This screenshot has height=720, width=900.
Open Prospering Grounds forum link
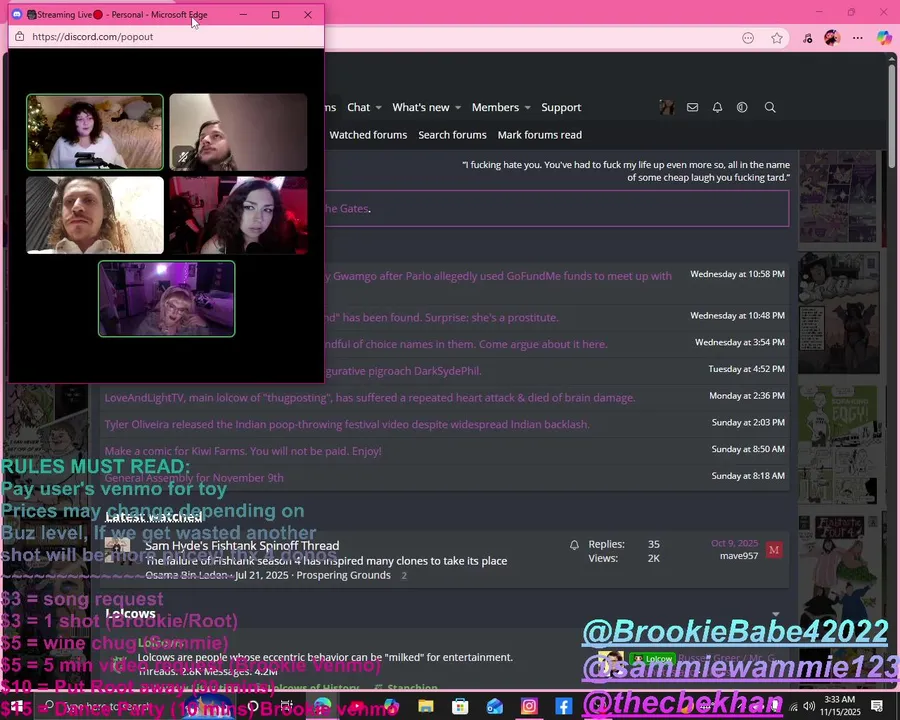tap(343, 575)
